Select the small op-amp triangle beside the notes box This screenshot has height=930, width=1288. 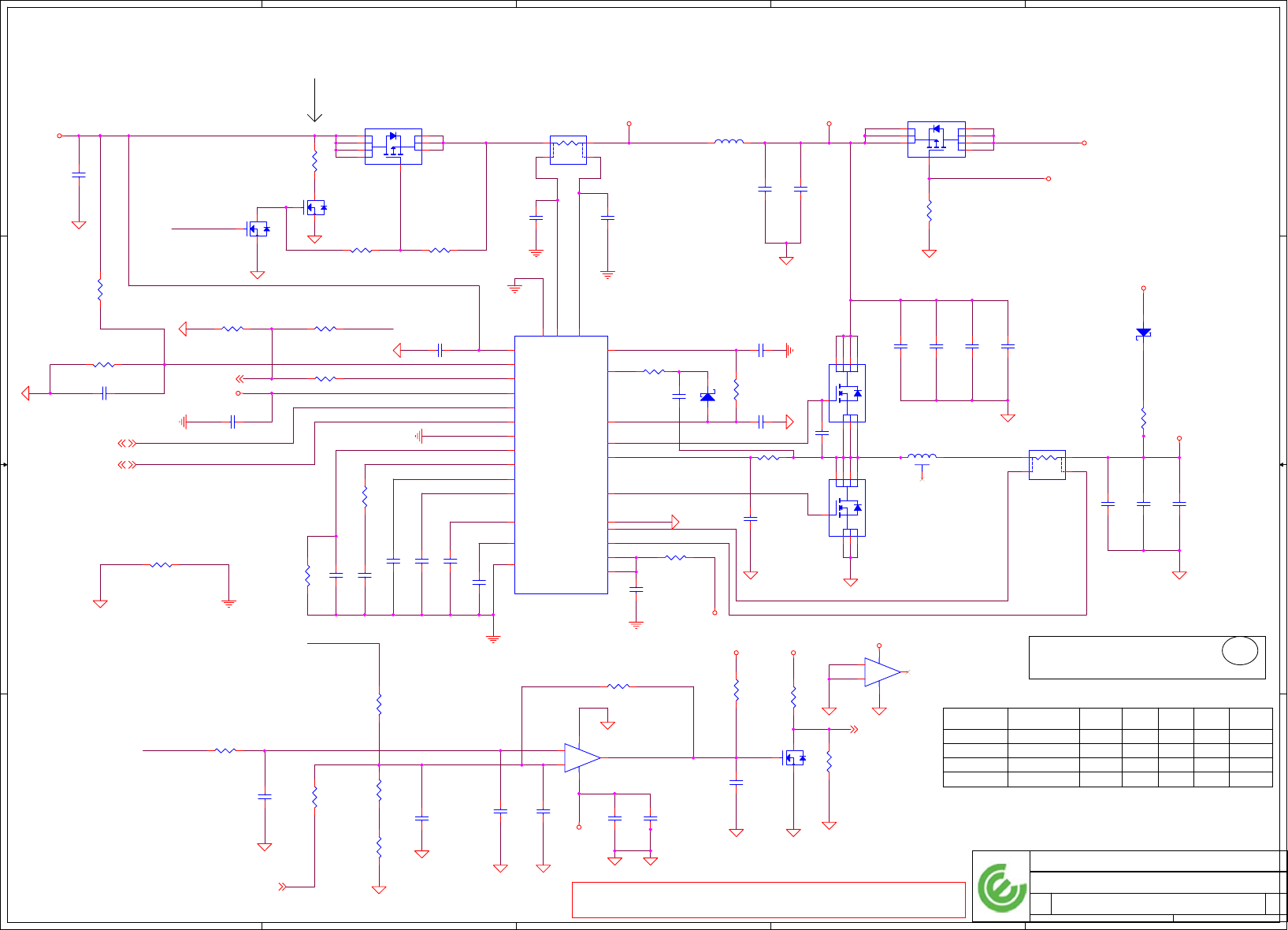(x=882, y=671)
